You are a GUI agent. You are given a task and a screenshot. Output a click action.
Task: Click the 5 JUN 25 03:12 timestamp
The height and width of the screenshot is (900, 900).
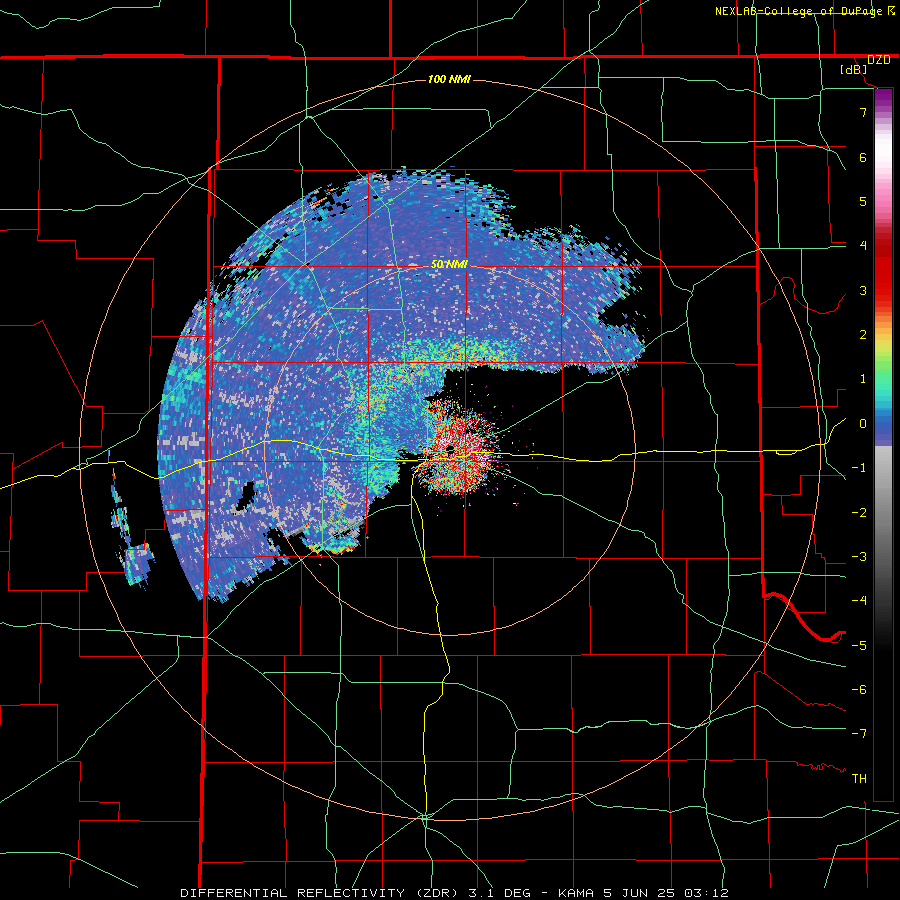(665, 893)
